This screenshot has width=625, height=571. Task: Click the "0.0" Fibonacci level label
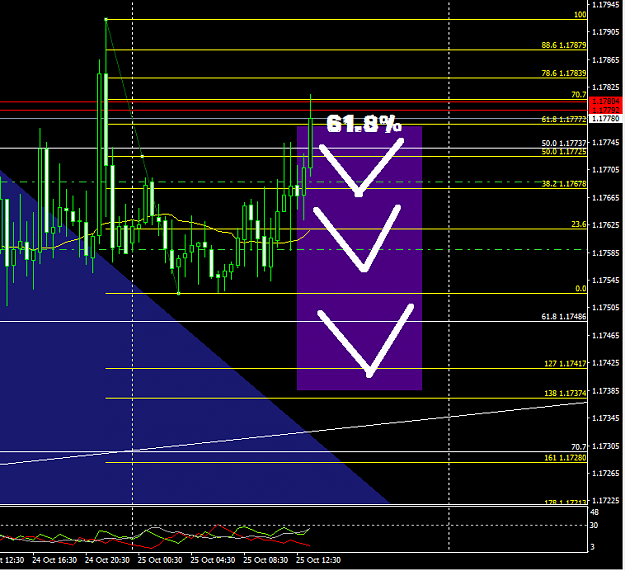pos(581,288)
